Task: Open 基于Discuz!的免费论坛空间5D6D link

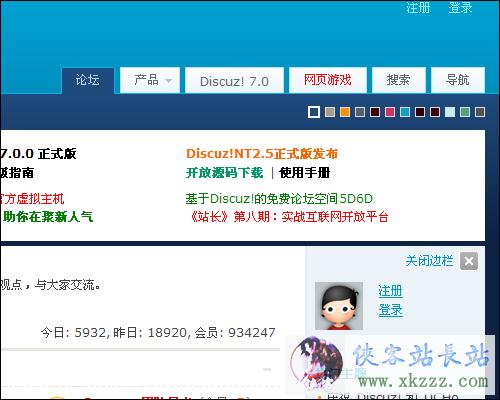Action: (x=279, y=199)
